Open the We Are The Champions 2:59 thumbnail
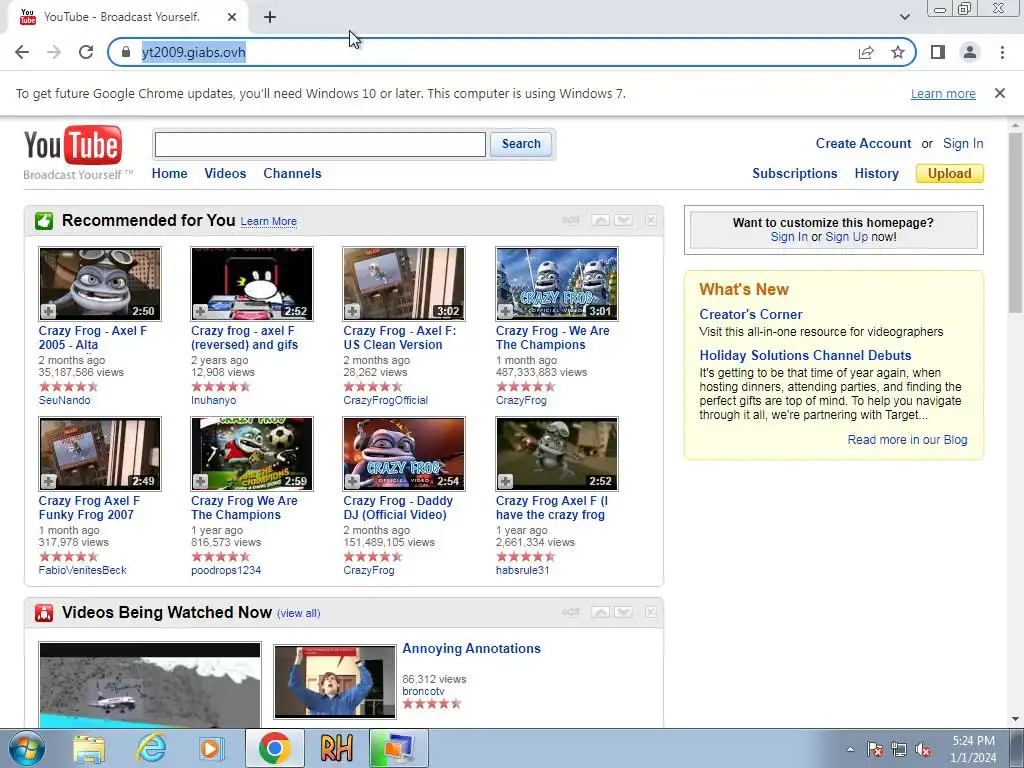 pyautogui.click(x=252, y=454)
